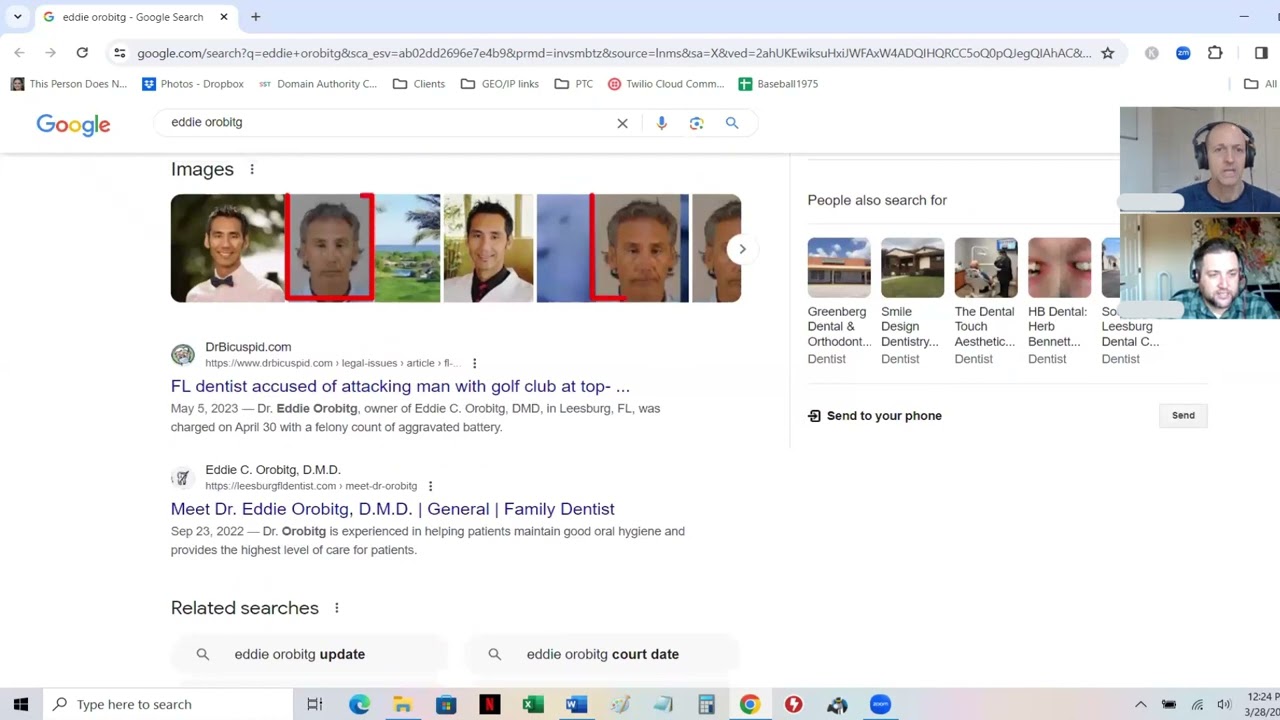
Task: Open HB Dental: Herb Bennett suggestion
Action: (x=1058, y=301)
